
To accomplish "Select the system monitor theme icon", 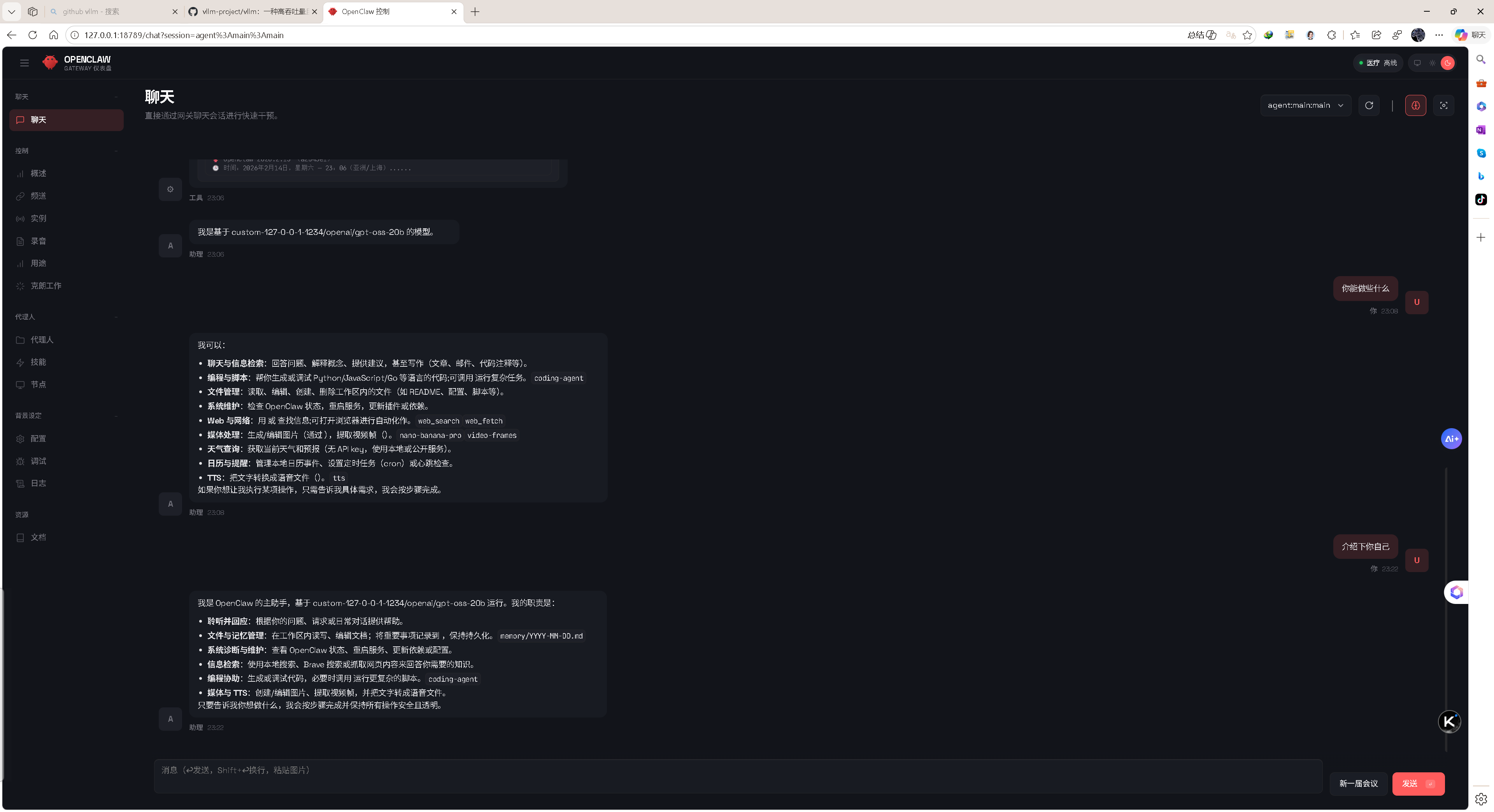I will click(x=1417, y=63).
